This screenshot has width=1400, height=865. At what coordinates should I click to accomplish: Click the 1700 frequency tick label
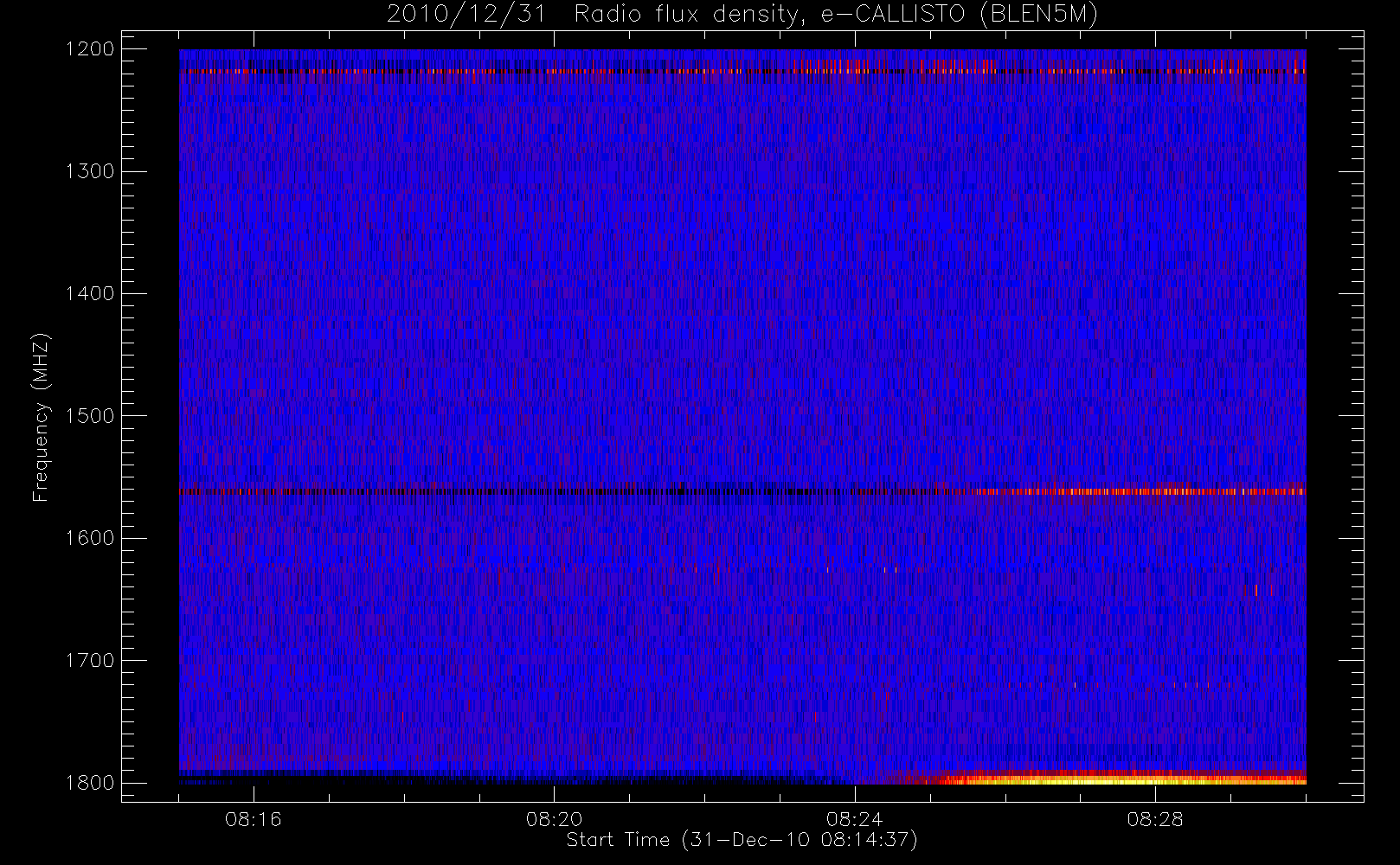(90, 661)
